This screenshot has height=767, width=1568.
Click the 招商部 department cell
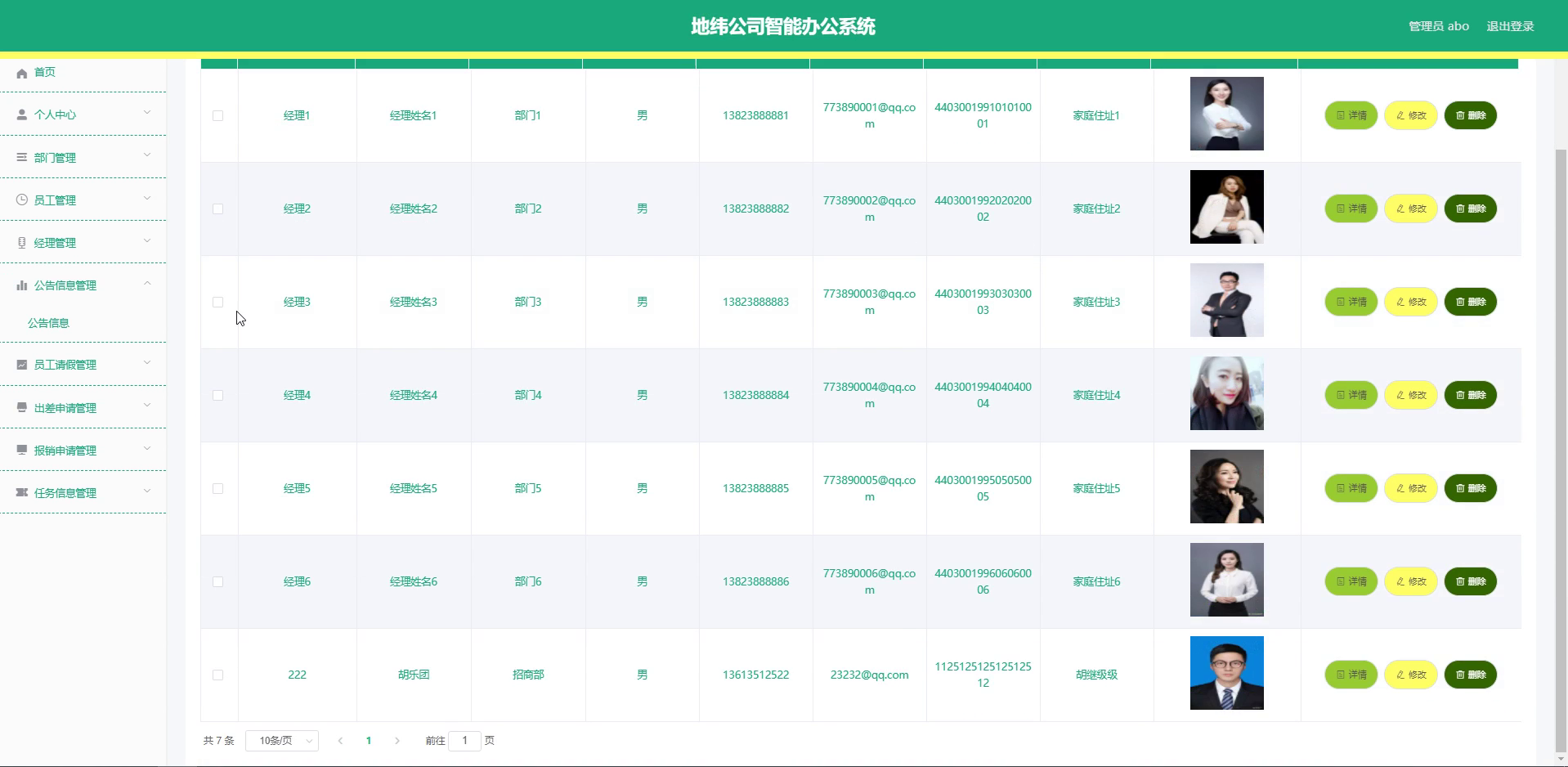(x=528, y=675)
